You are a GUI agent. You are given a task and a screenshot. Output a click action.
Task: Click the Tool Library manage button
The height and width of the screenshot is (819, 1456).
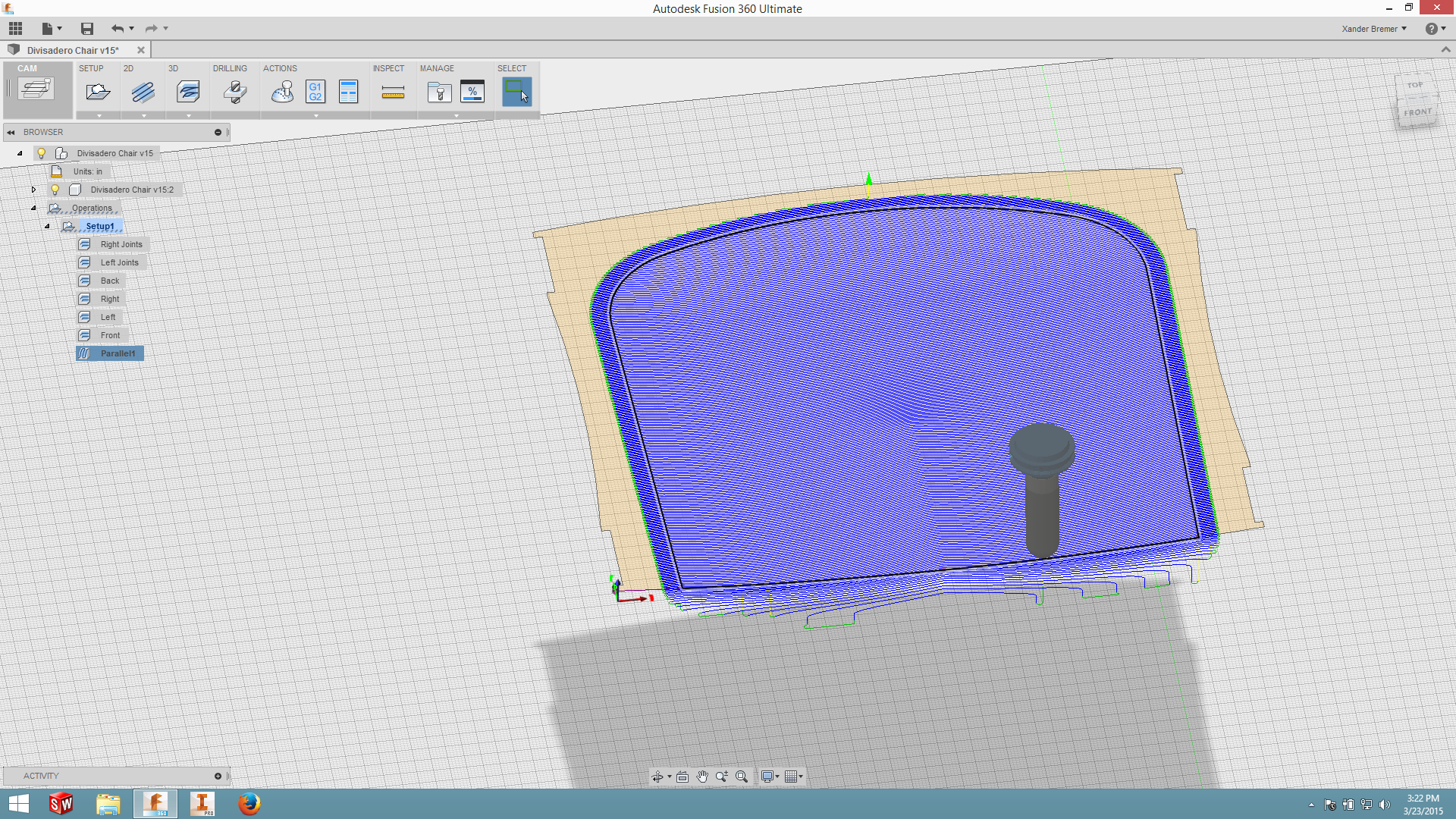tap(439, 90)
